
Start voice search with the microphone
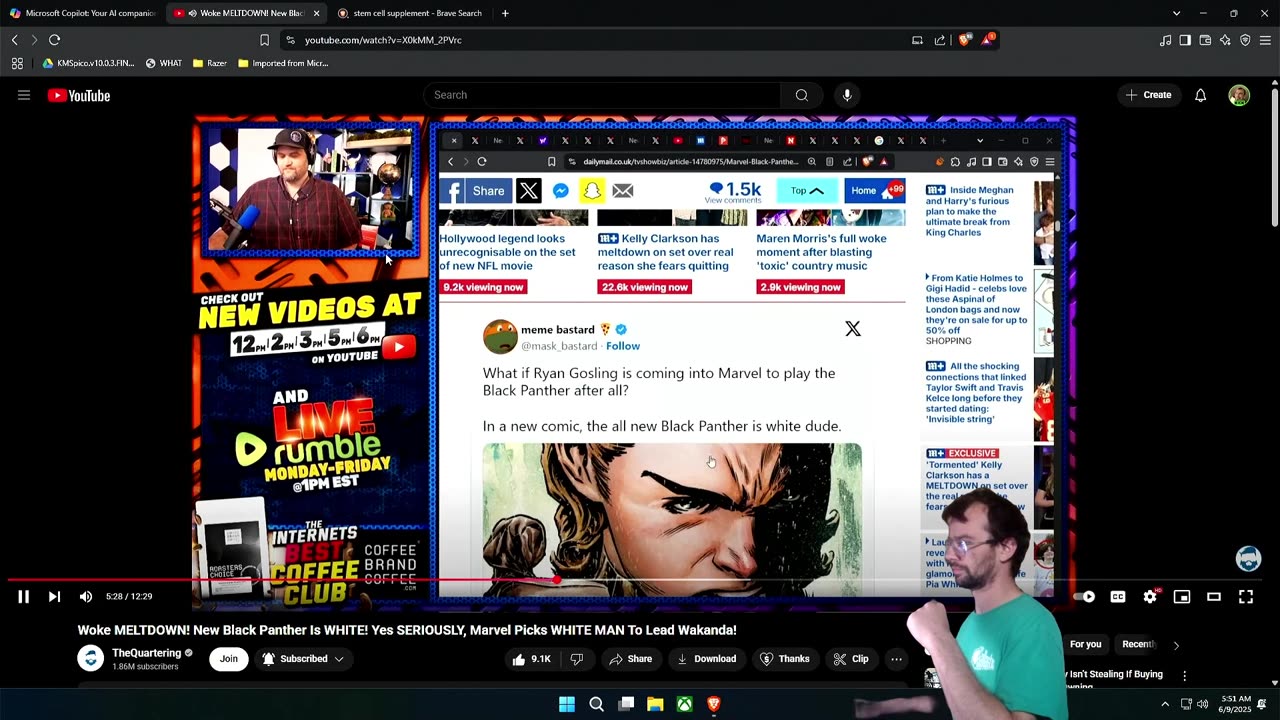847,95
